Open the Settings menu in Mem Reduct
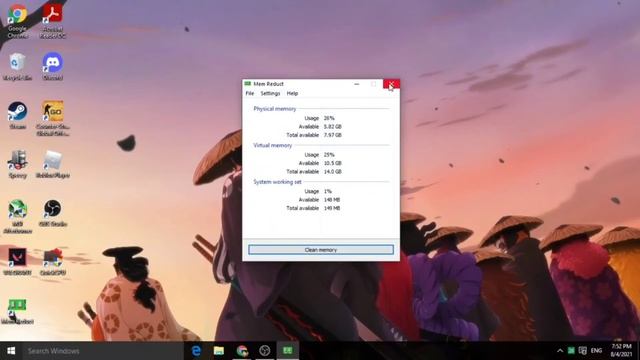 (x=270, y=93)
